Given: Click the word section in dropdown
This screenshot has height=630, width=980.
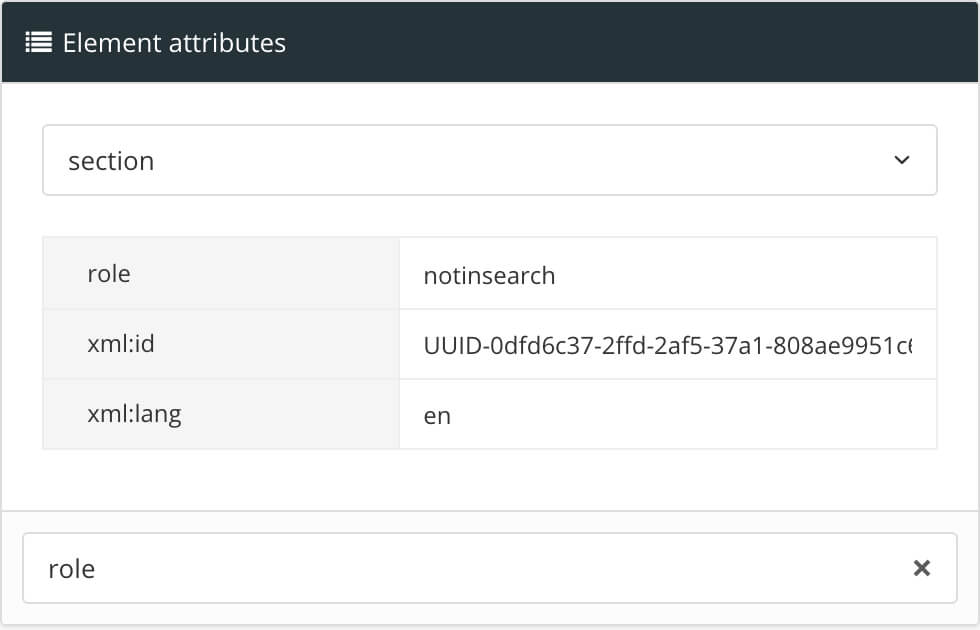Looking at the screenshot, I should 111,161.
